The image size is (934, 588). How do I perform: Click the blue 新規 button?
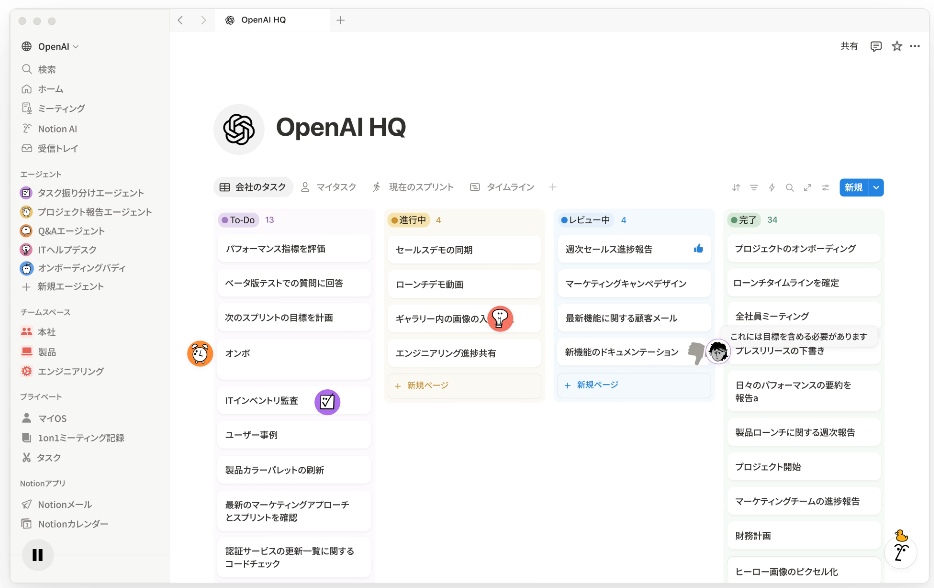pos(854,188)
